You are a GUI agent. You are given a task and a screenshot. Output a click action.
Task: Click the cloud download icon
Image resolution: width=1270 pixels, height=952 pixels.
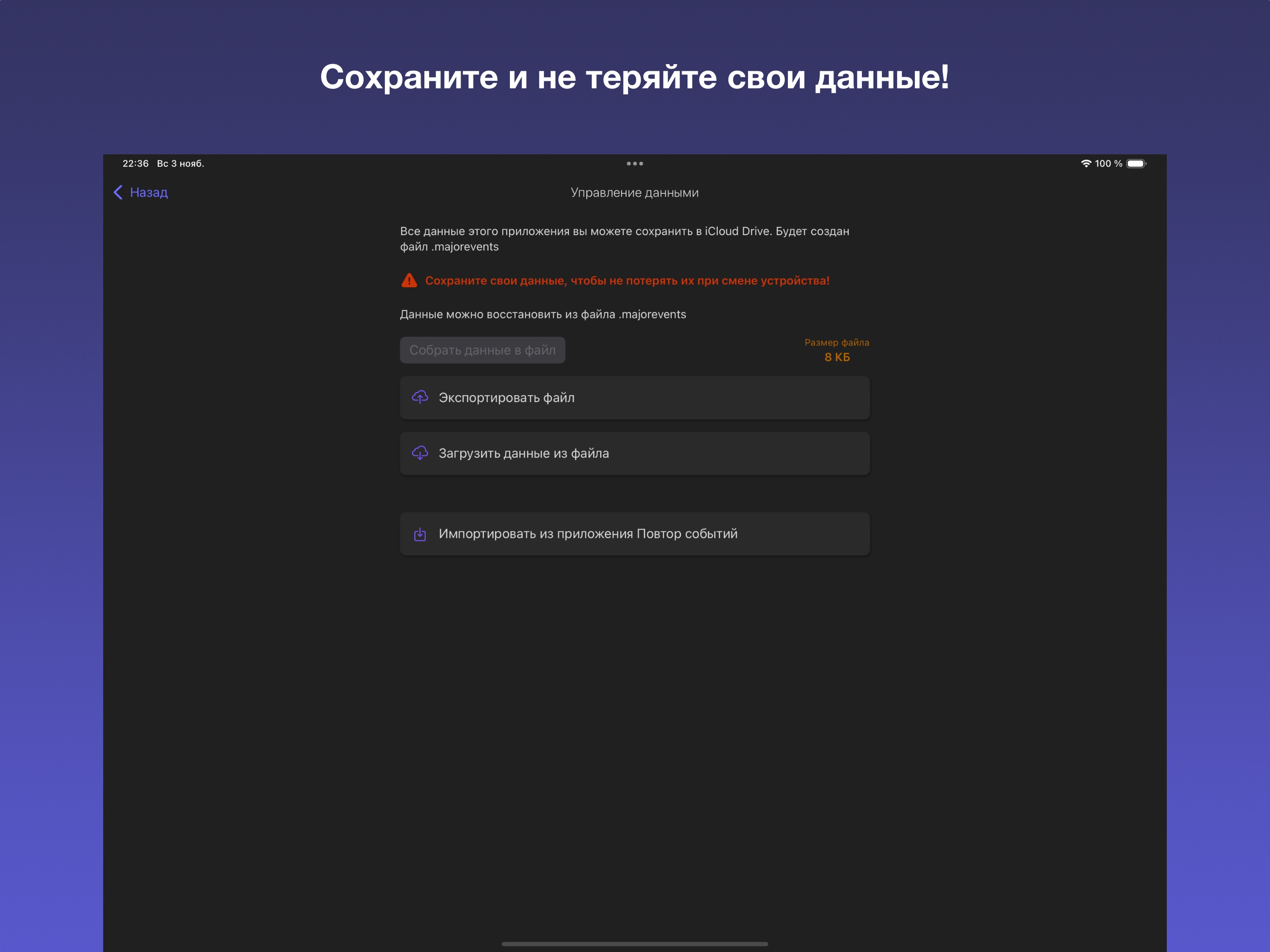pyautogui.click(x=420, y=453)
